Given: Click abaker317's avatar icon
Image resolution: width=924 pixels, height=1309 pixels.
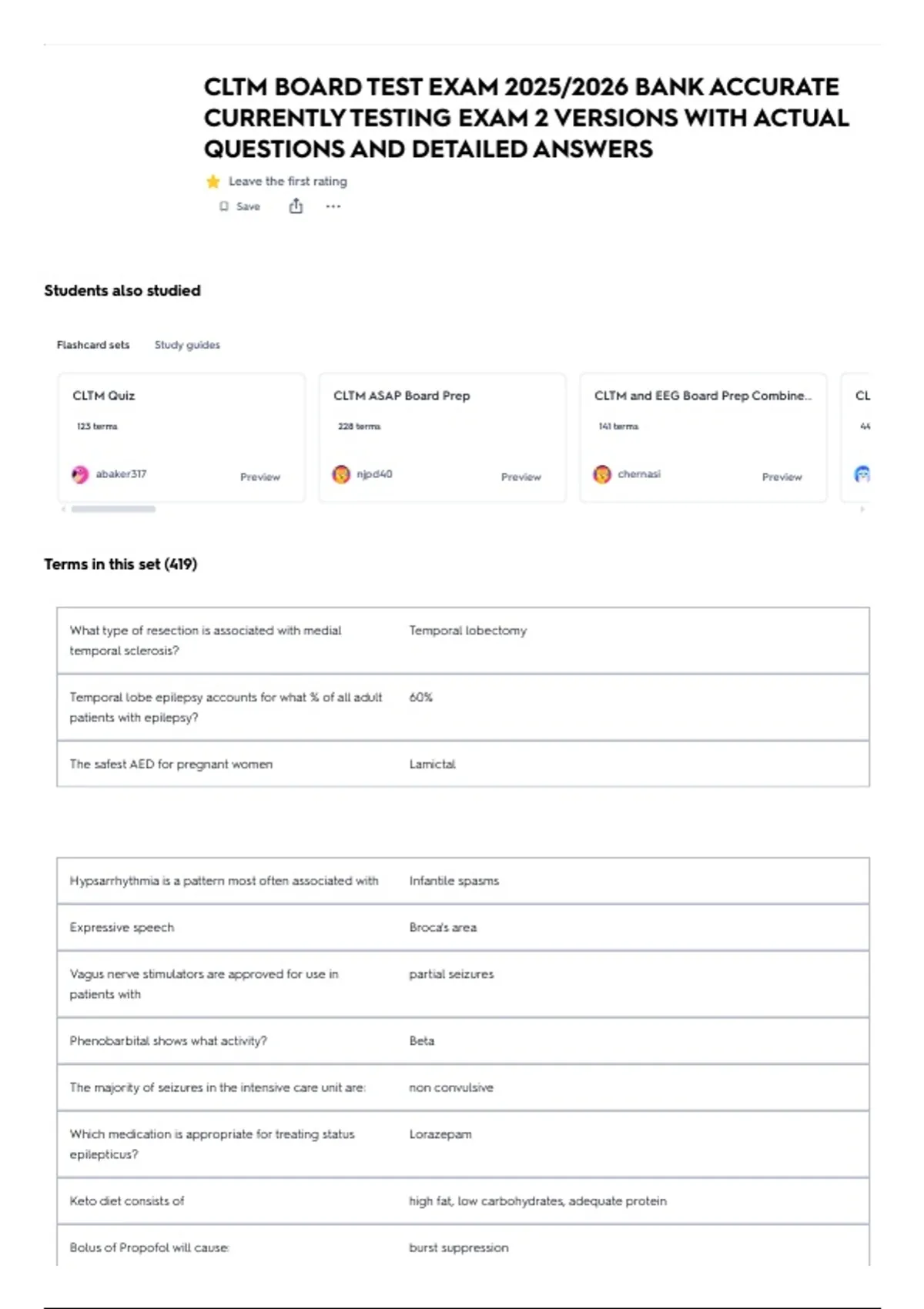Looking at the screenshot, I should 80,474.
